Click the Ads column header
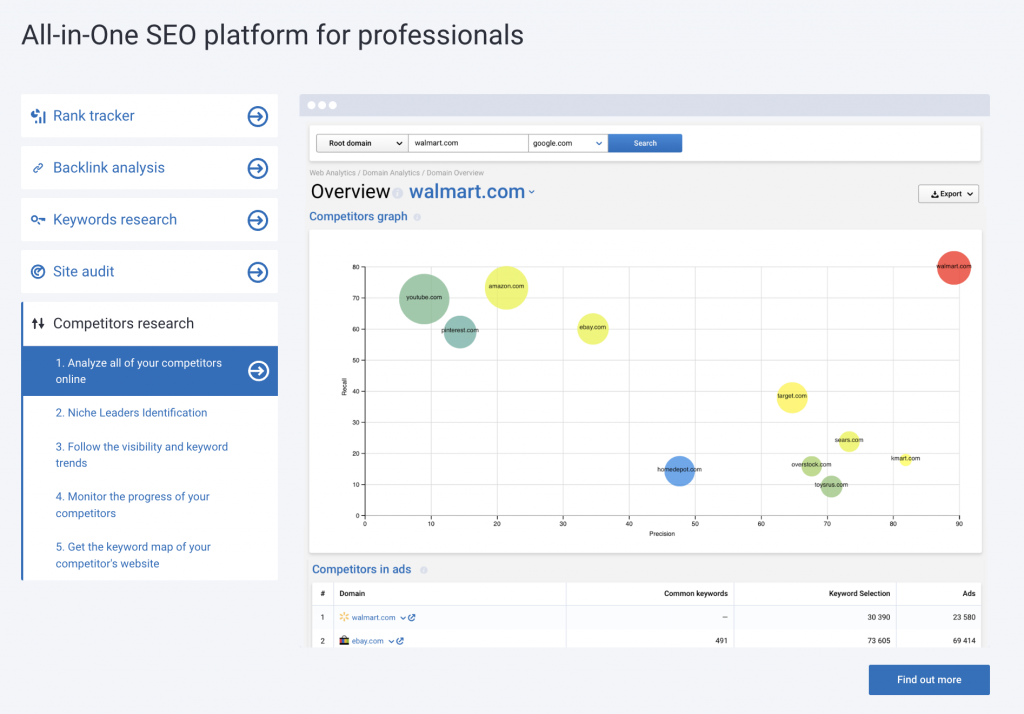1024x714 pixels. point(968,594)
